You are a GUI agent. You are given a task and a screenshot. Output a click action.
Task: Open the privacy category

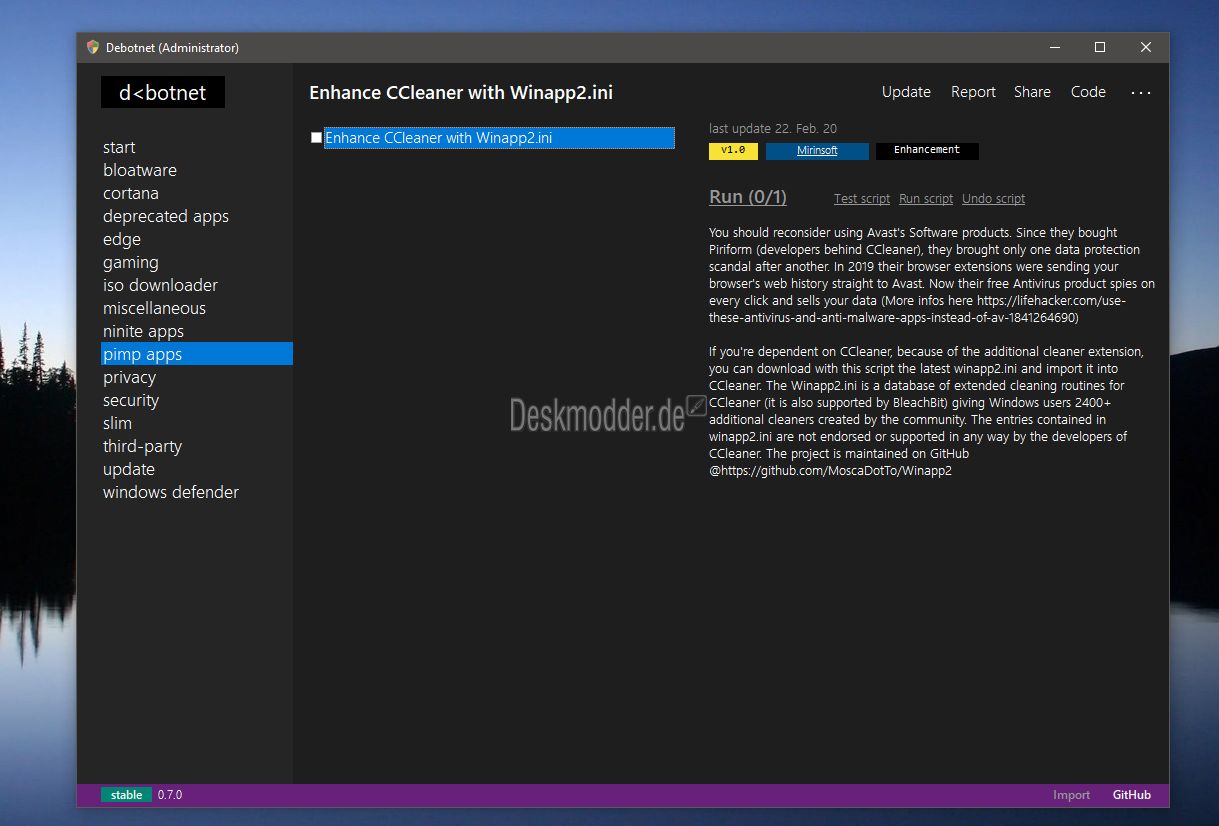click(129, 377)
